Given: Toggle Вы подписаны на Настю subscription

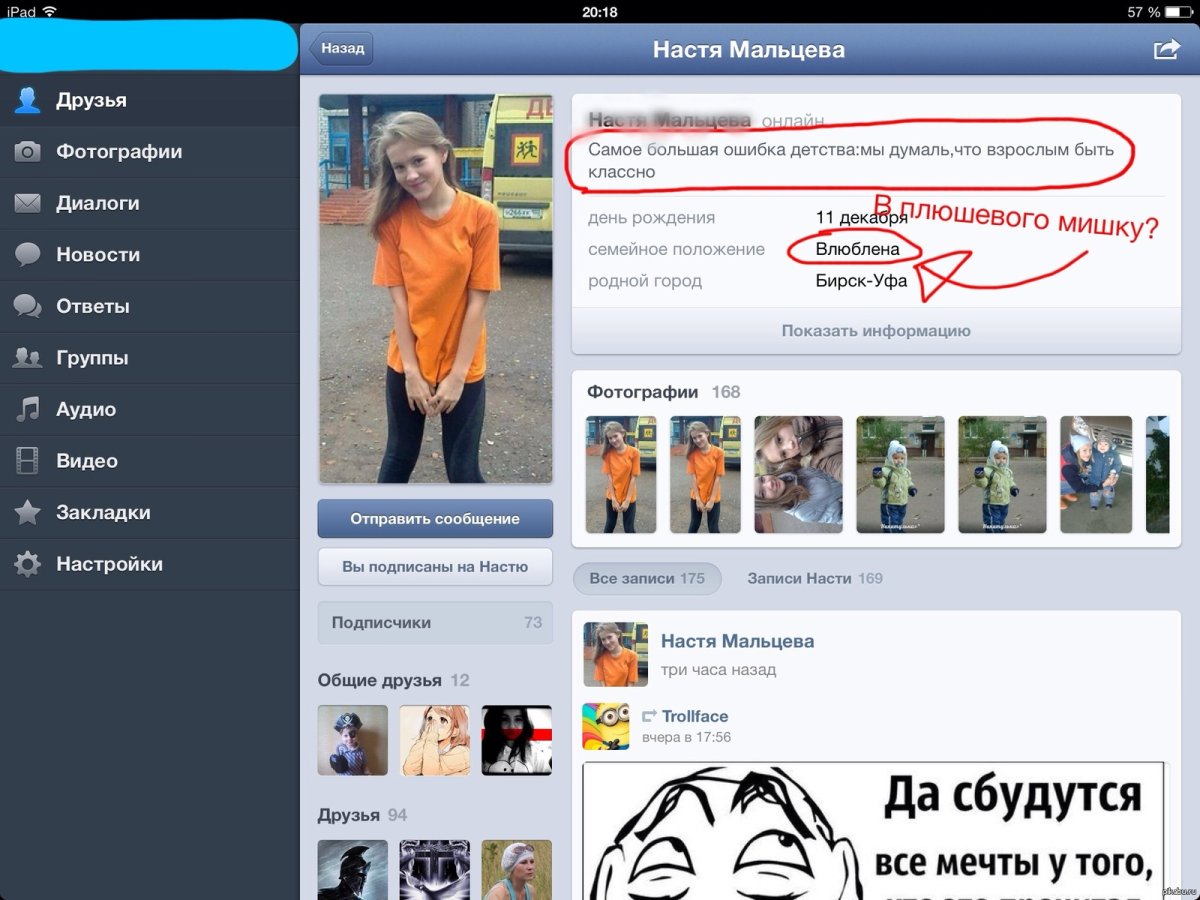Looking at the screenshot, I should pos(435,566).
